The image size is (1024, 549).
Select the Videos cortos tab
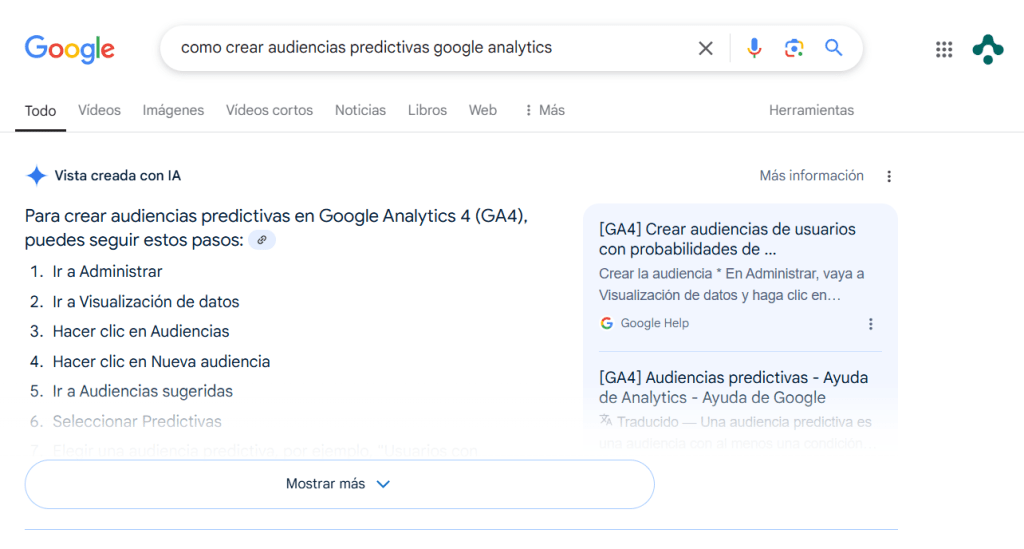pos(269,110)
